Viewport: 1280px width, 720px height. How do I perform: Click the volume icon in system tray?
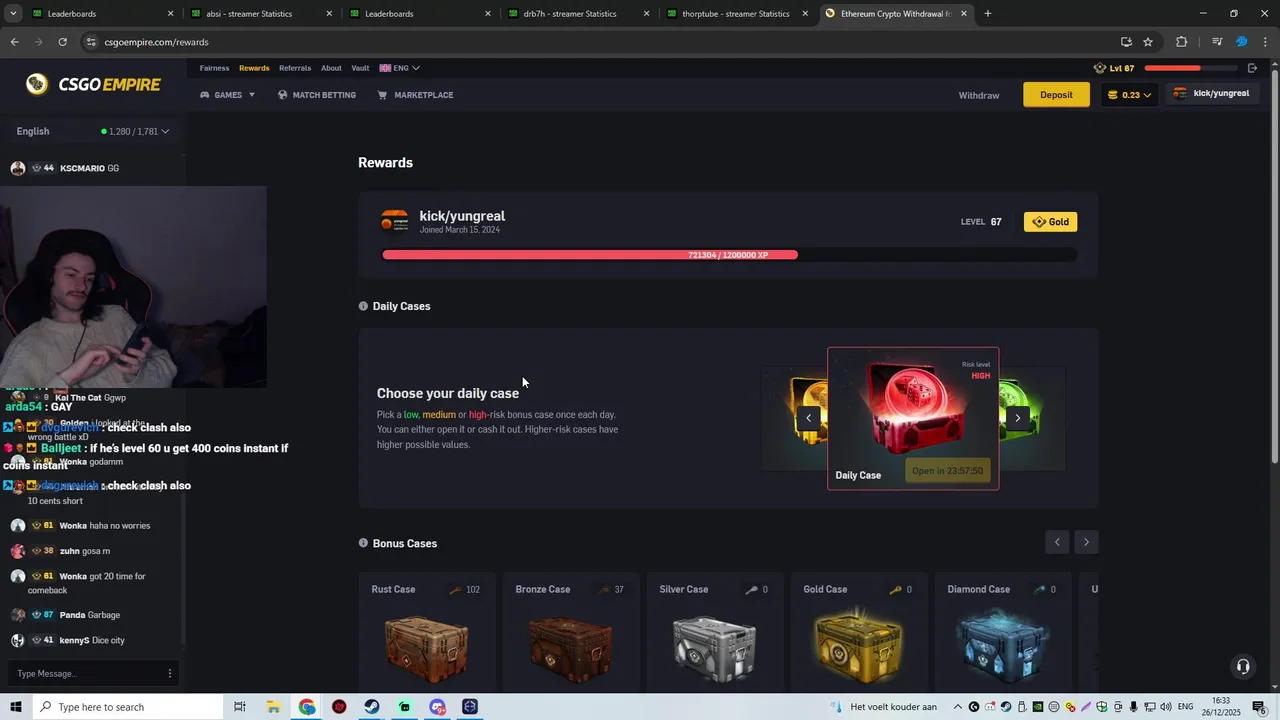(x=1166, y=707)
